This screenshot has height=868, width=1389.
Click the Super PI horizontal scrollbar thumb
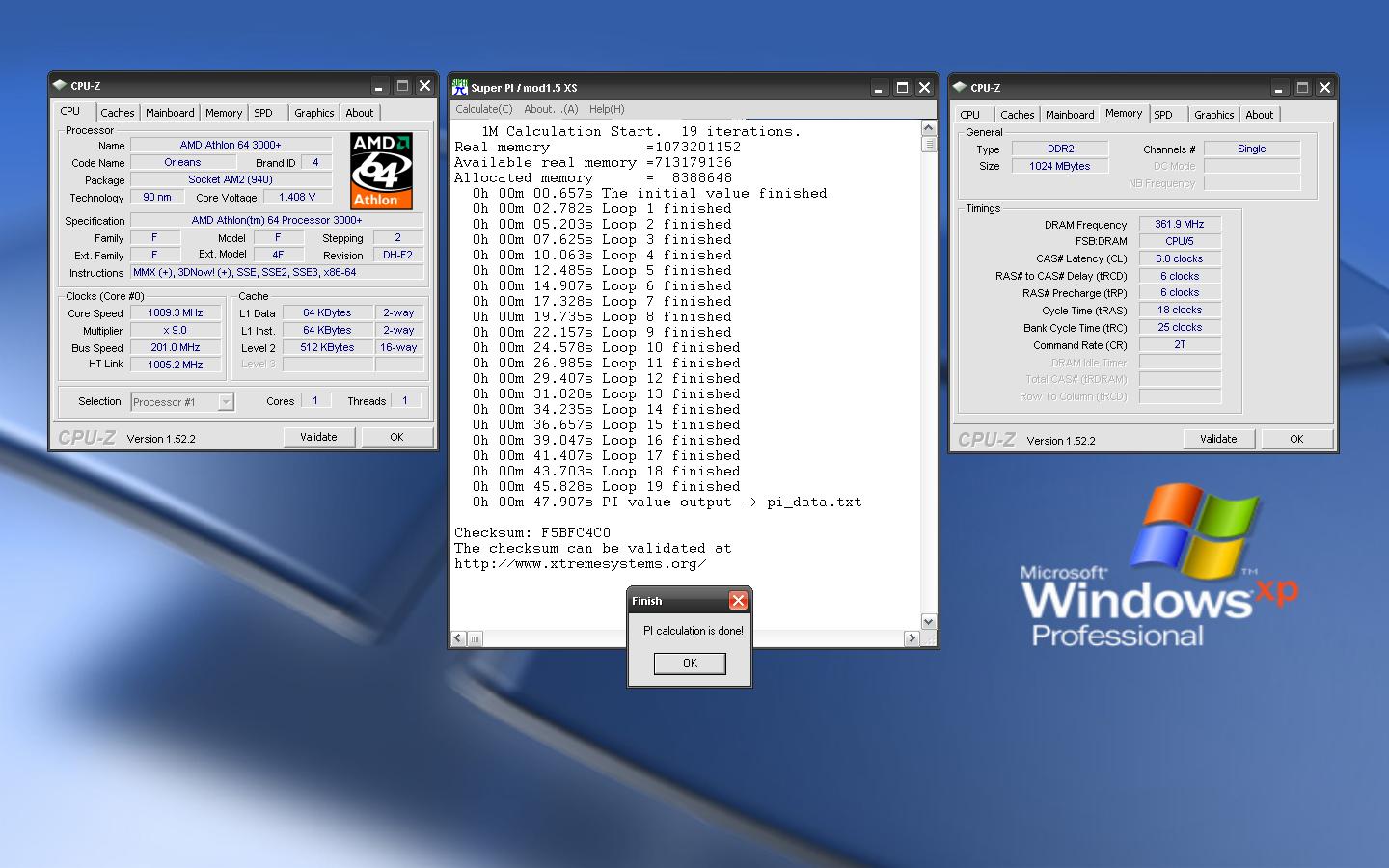pyautogui.click(x=476, y=638)
